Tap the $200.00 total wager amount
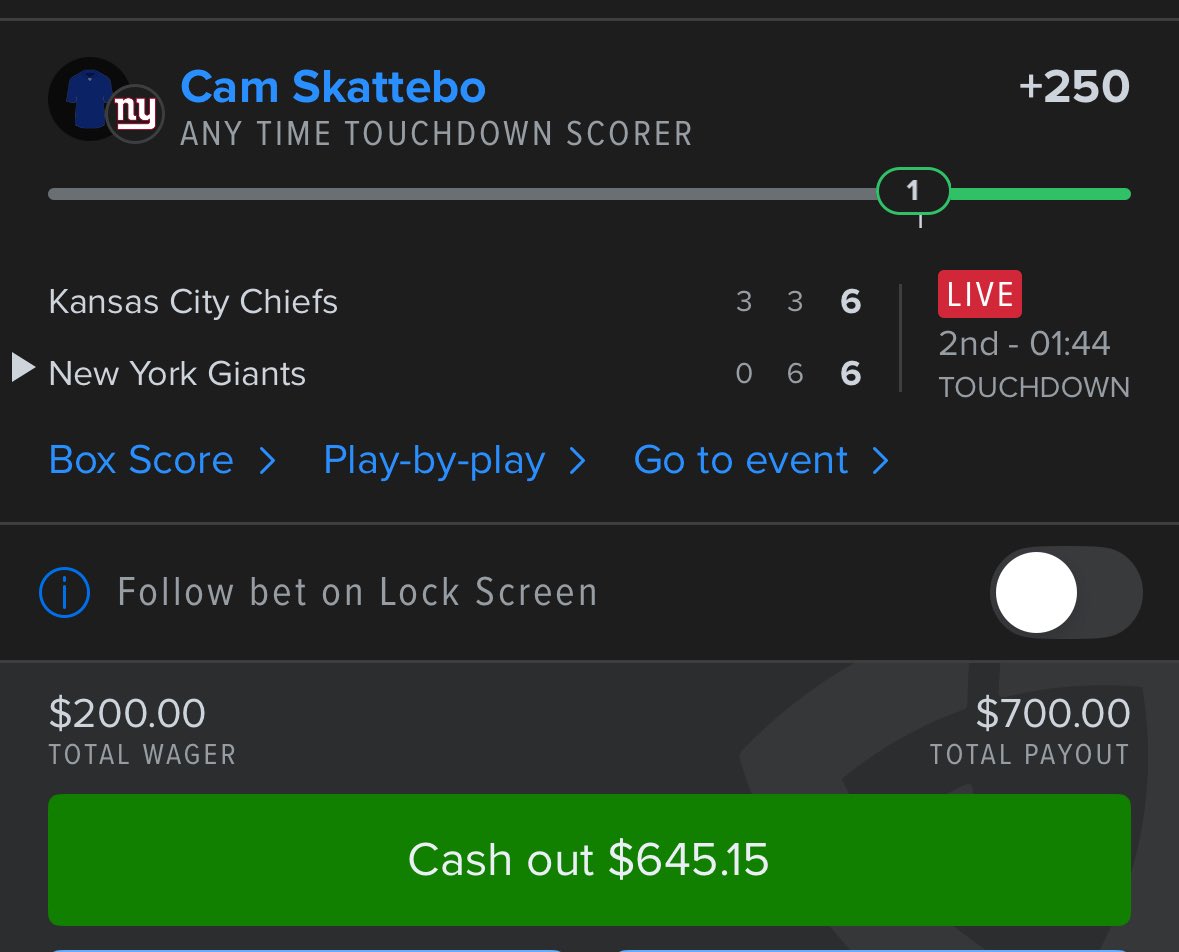1179x952 pixels. pos(127,714)
